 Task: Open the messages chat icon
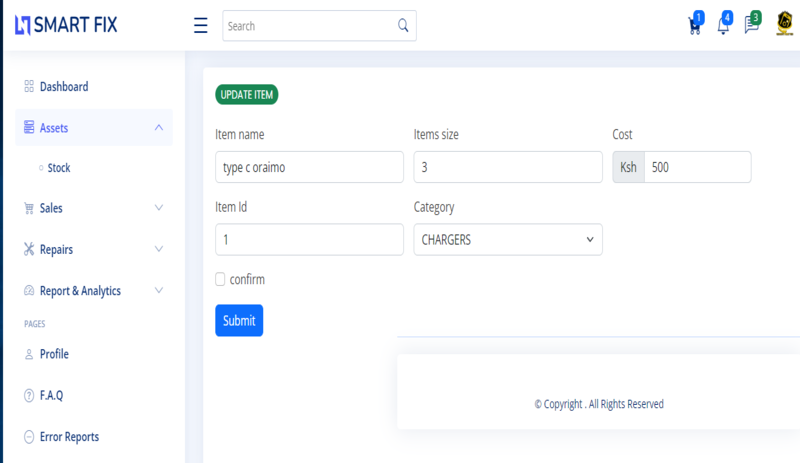tap(751, 27)
